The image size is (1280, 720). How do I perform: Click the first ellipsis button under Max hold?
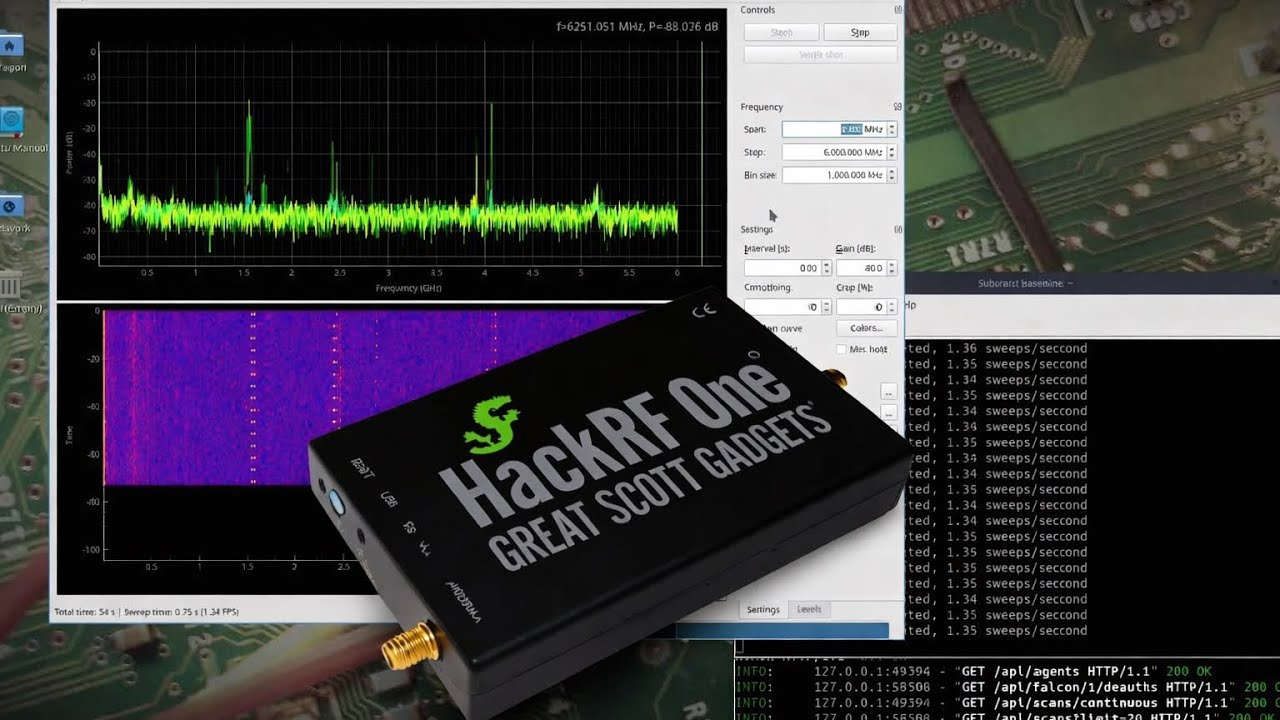click(888, 392)
